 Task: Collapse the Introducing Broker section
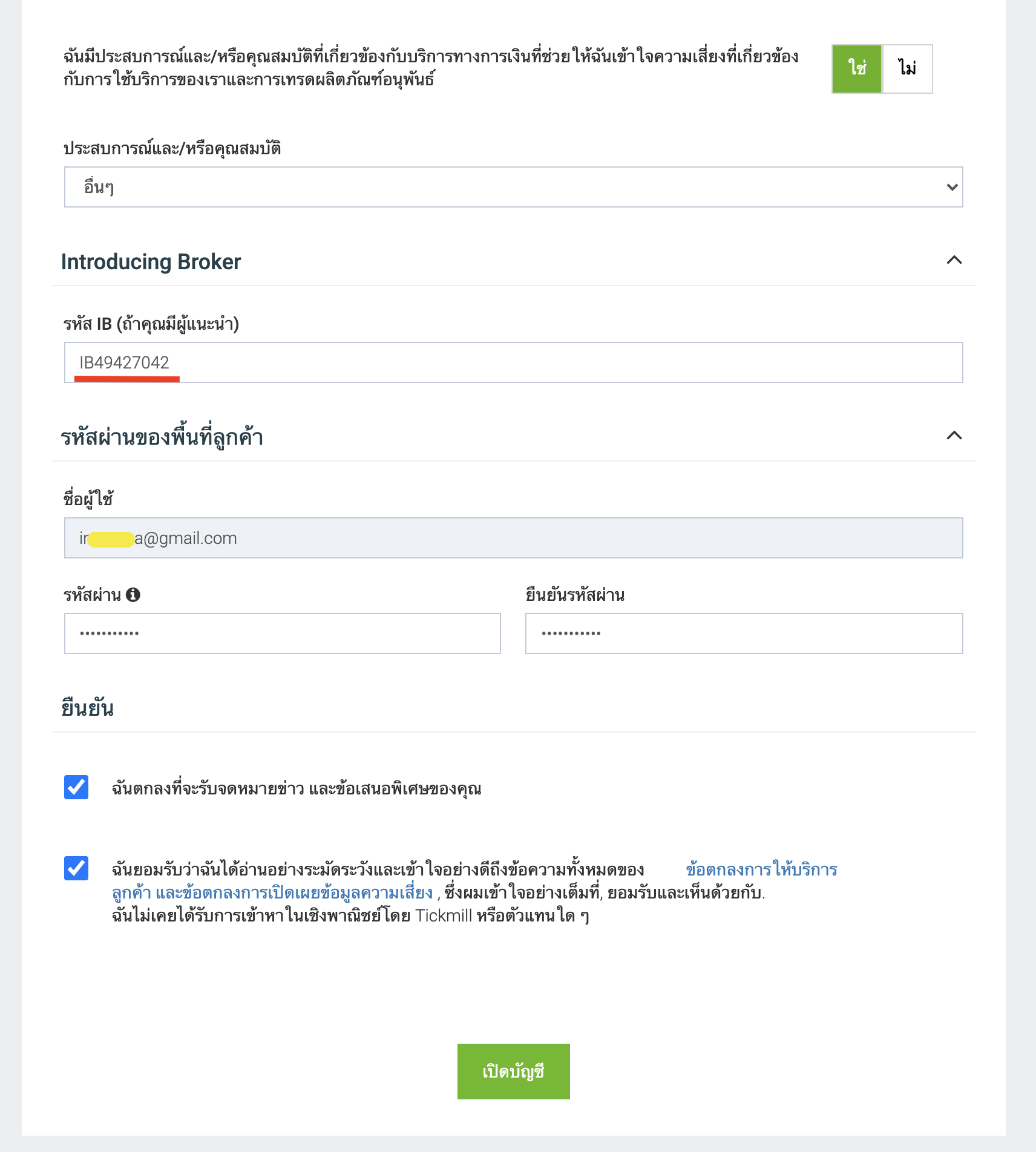pyautogui.click(x=954, y=260)
